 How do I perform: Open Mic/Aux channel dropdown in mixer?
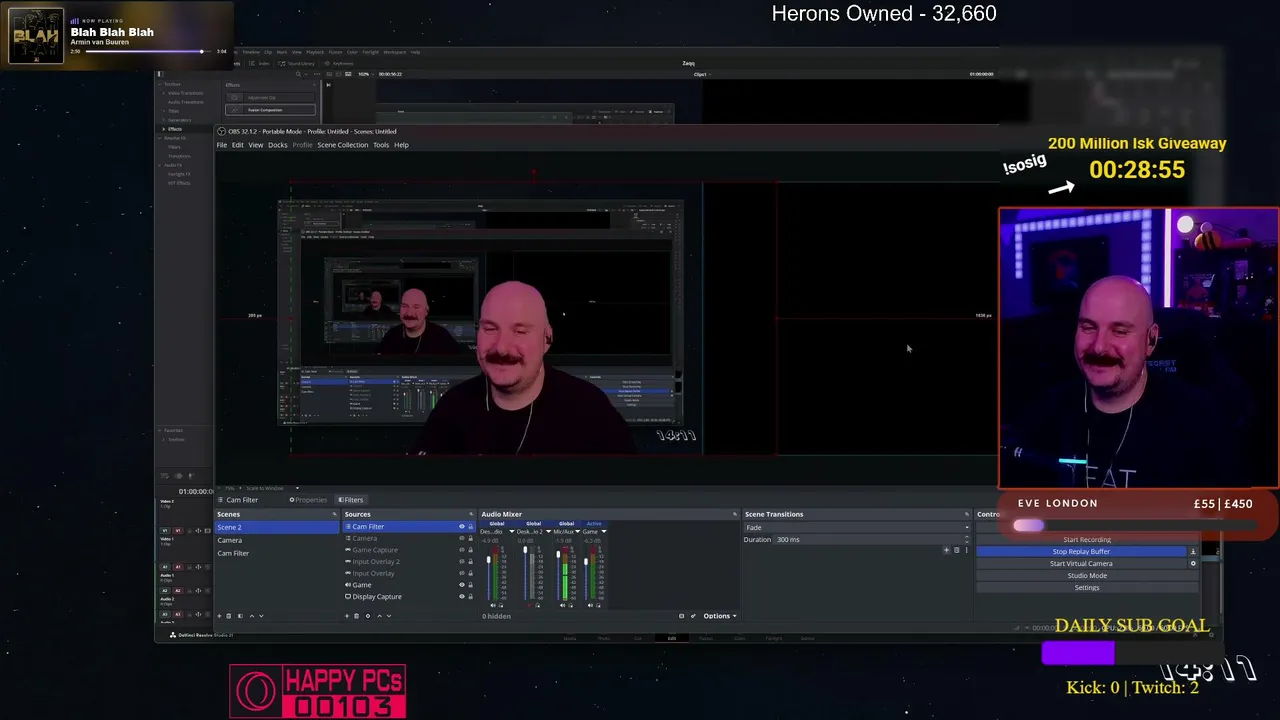579,532
